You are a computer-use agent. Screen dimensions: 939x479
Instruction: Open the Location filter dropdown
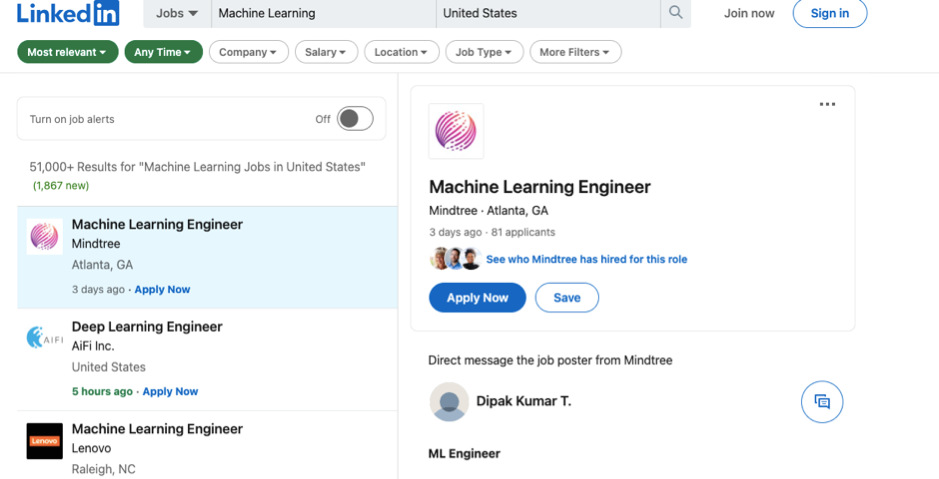pyautogui.click(x=402, y=52)
